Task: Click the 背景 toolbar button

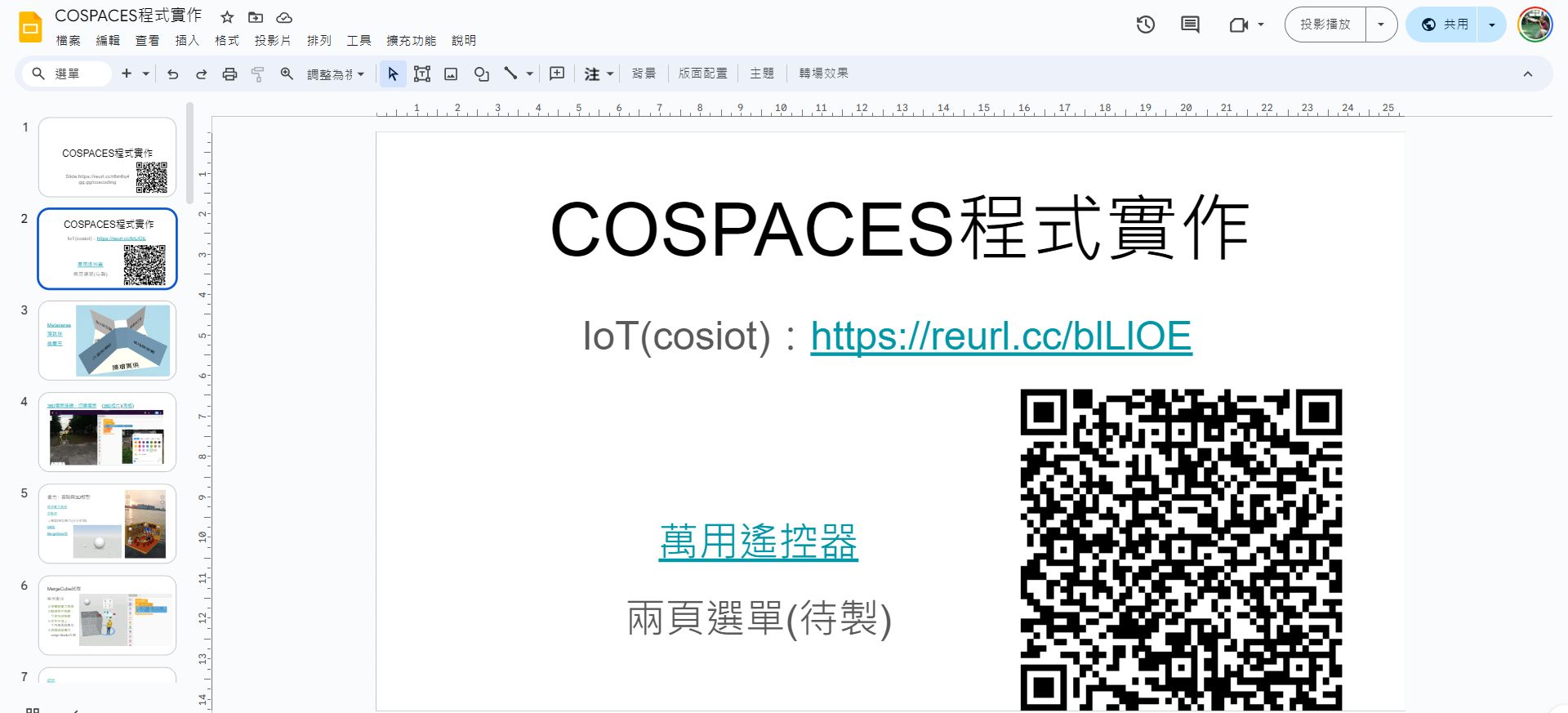Action: point(644,74)
